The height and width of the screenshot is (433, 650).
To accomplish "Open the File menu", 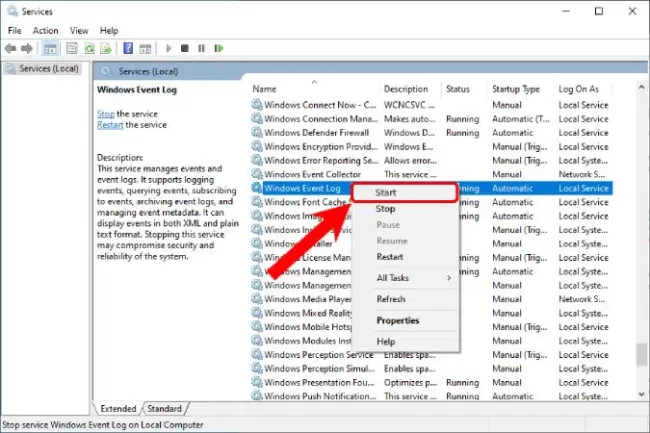I will (15, 31).
